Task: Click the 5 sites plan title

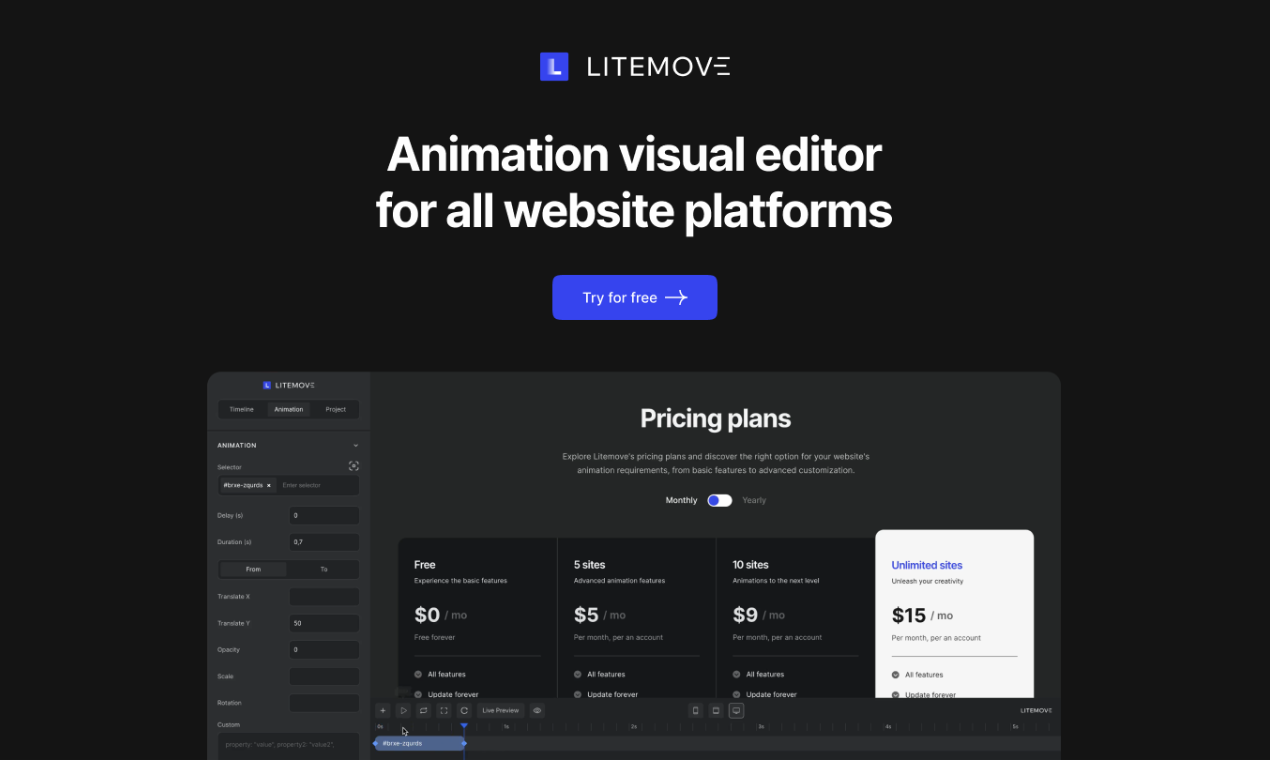Action: click(x=589, y=565)
